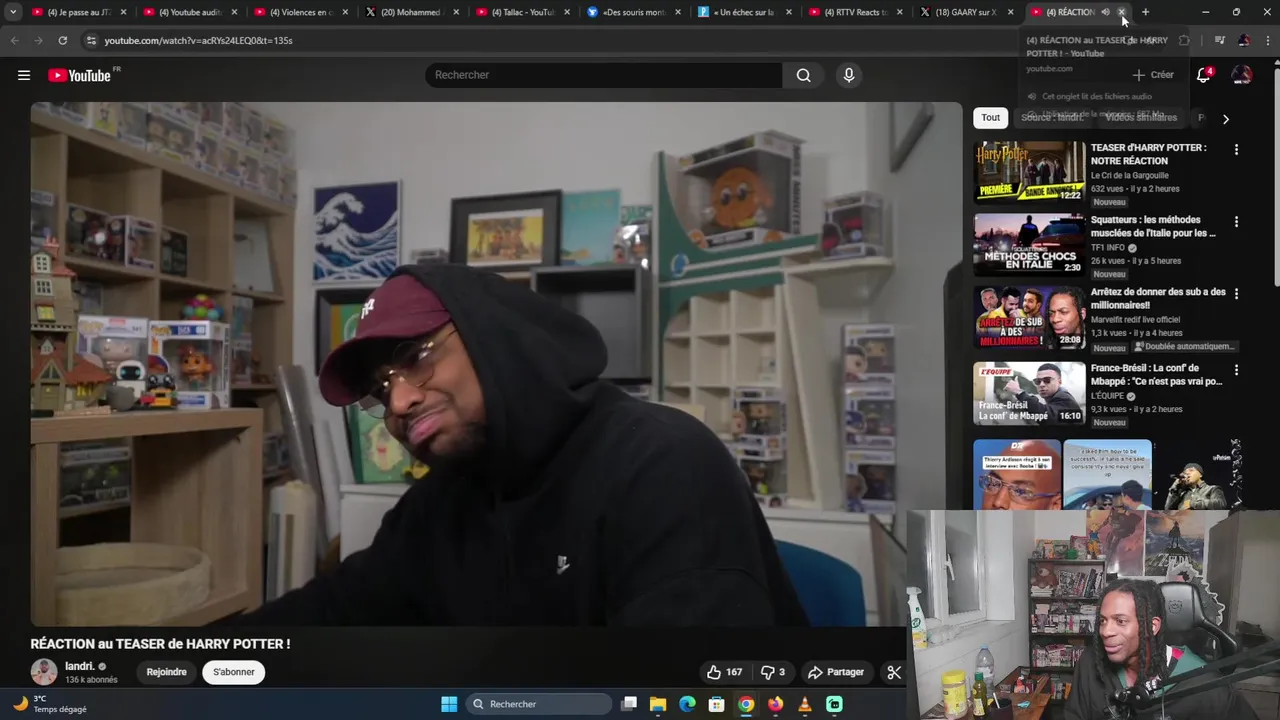Click the Rejoindre membership button
Viewport: 1280px width, 720px height.
pyautogui.click(x=167, y=672)
